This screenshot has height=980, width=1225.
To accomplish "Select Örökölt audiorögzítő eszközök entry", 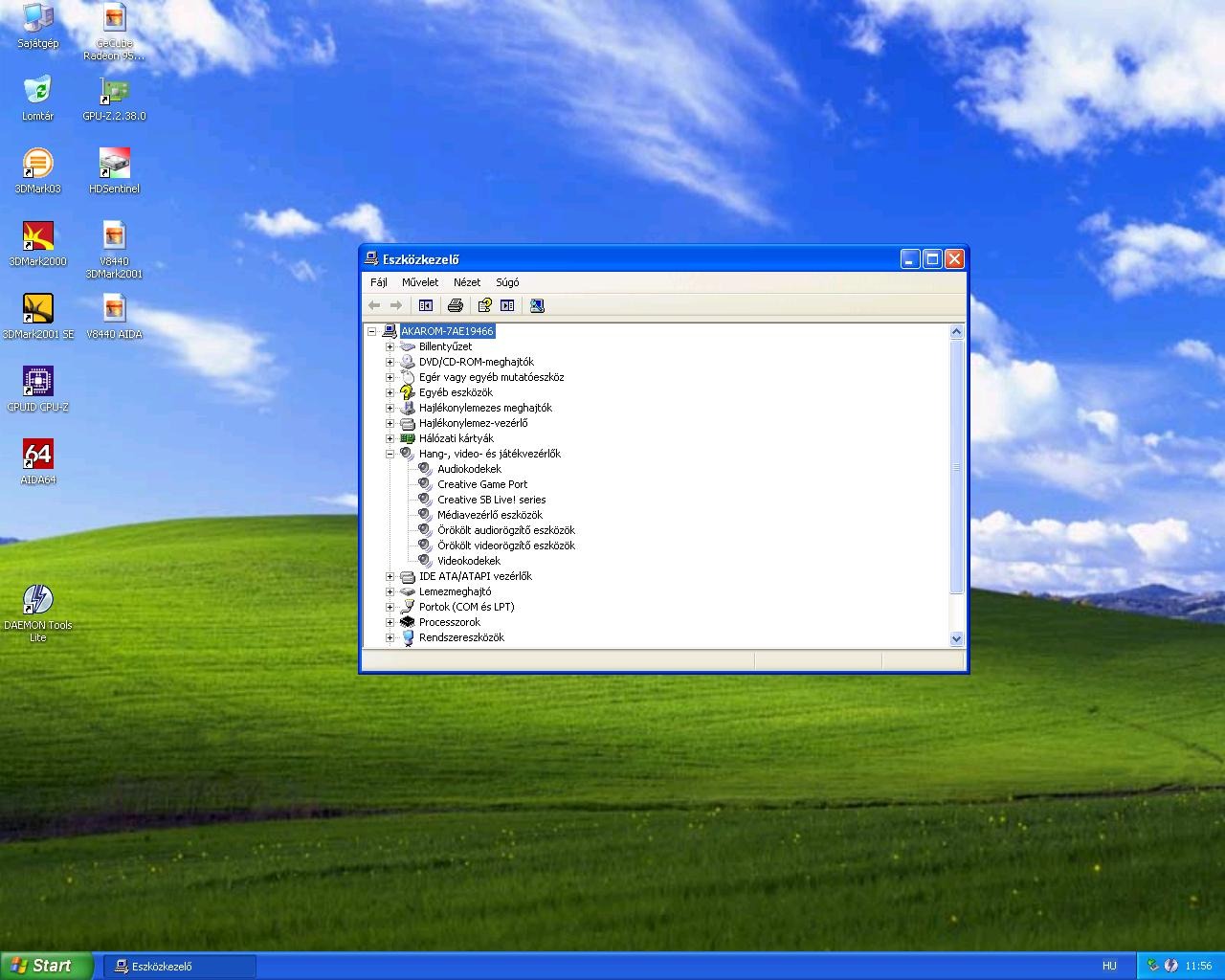I will click(x=506, y=530).
